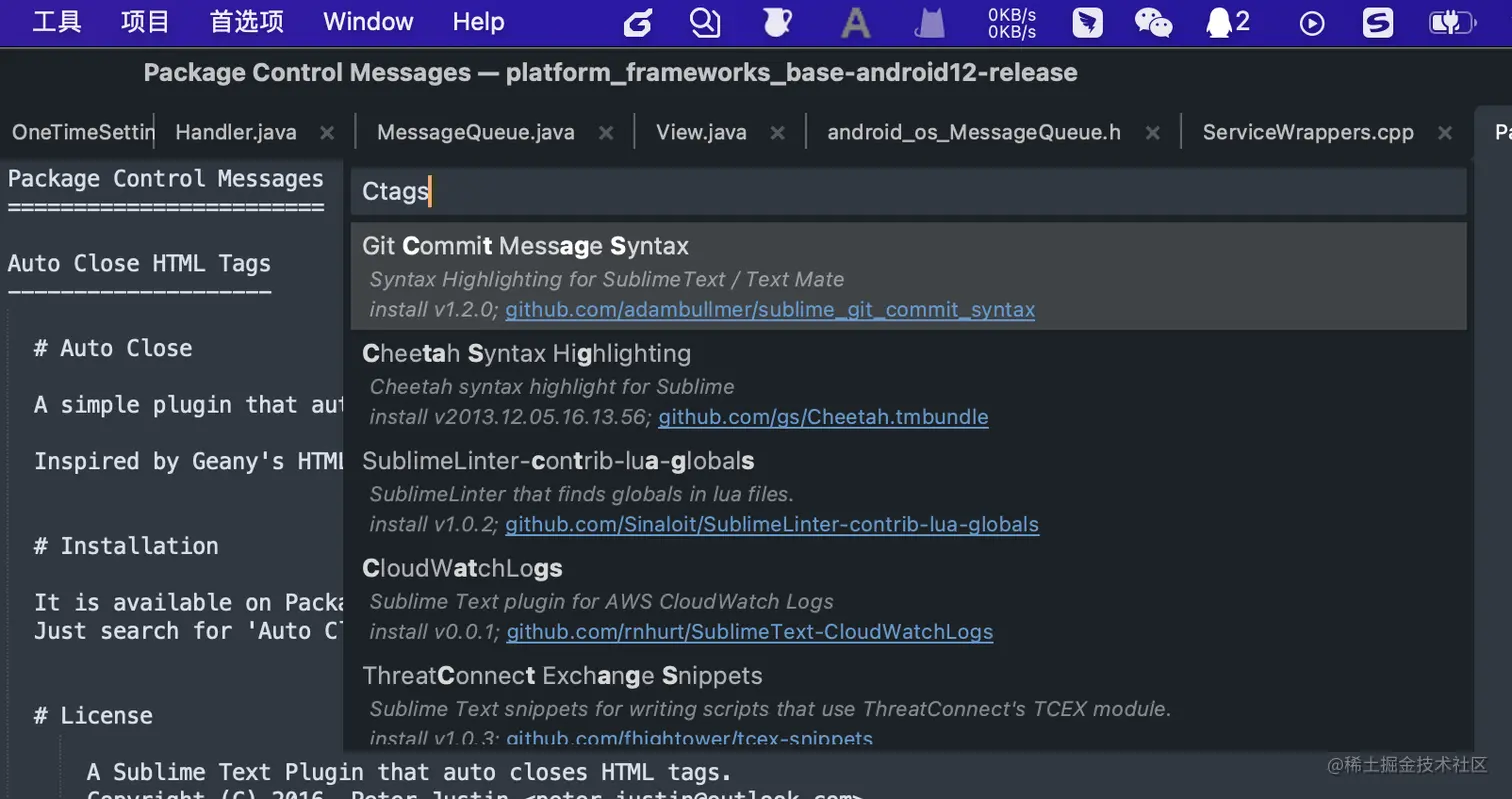Open the Window menu

pyautogui.click(x=368, y=22)
